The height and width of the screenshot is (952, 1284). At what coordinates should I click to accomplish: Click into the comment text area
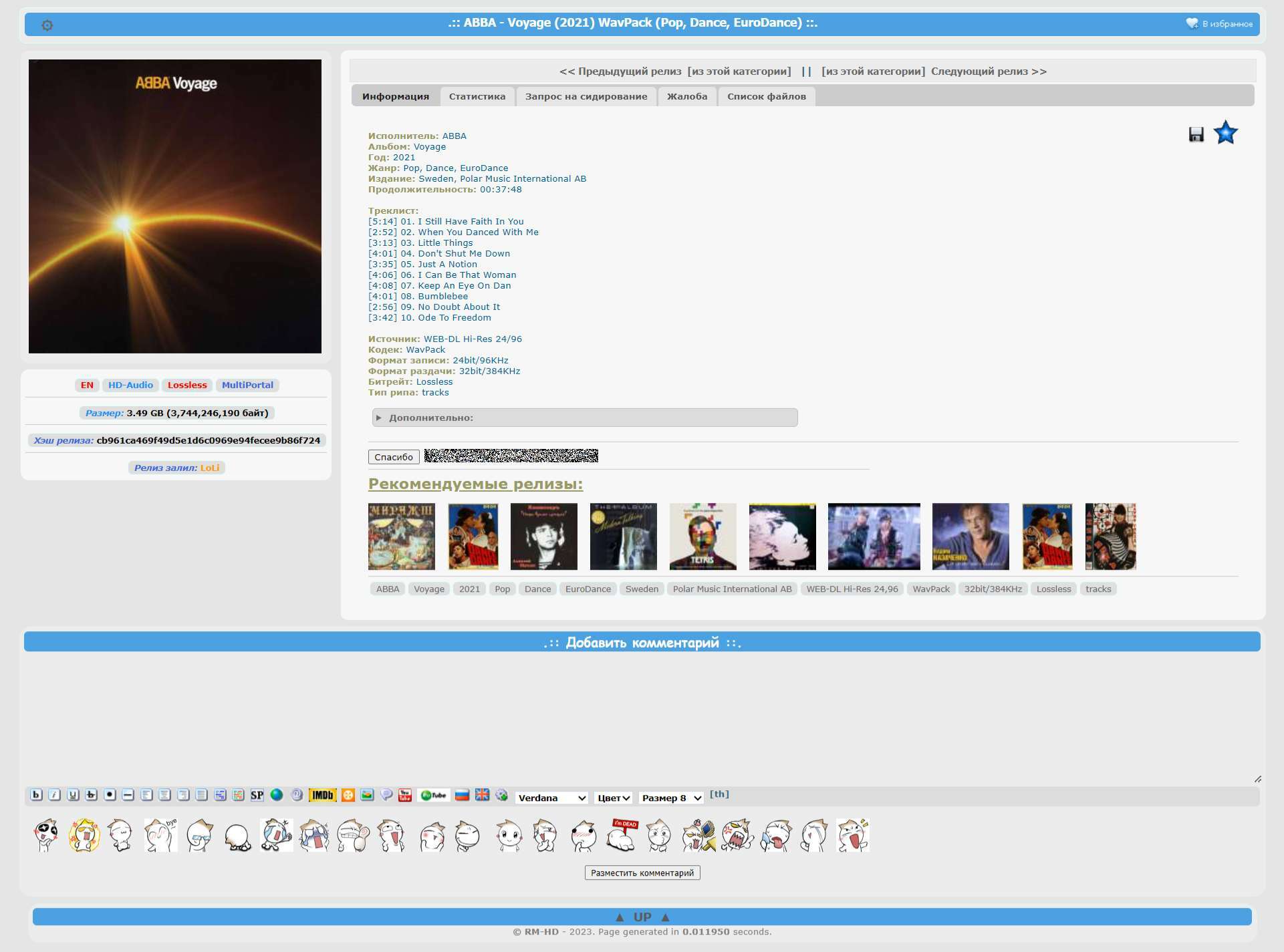tap(642, 718)
